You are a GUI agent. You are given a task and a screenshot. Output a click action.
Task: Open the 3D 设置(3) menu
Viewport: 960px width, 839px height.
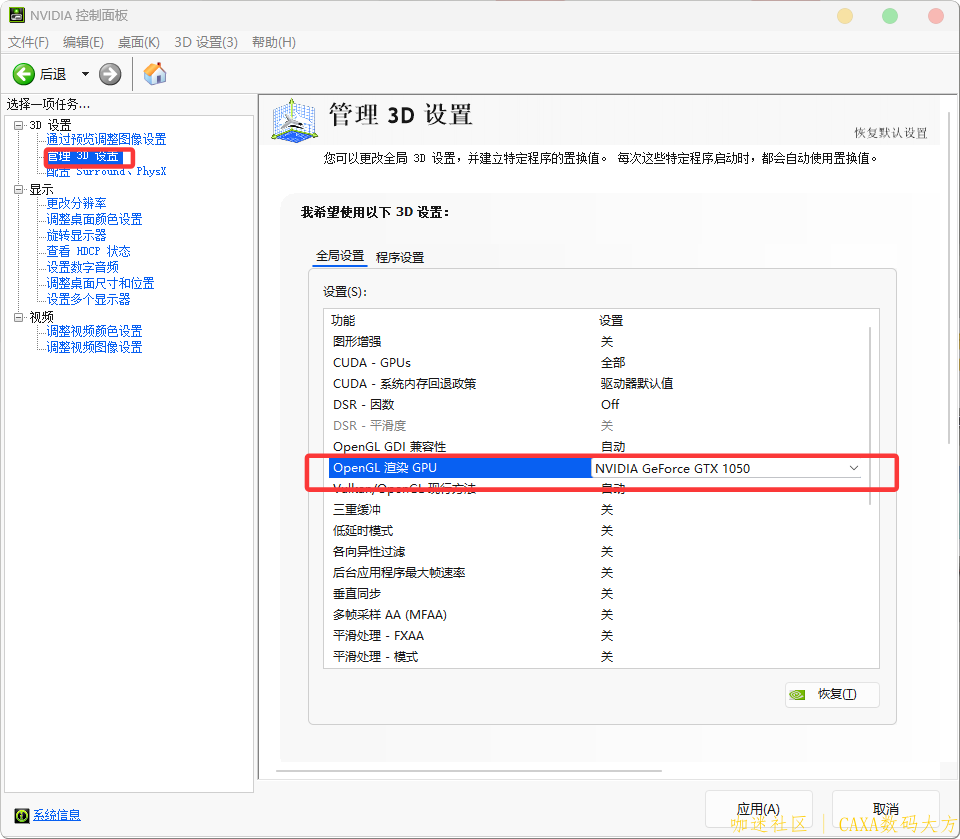pos(206,42)
